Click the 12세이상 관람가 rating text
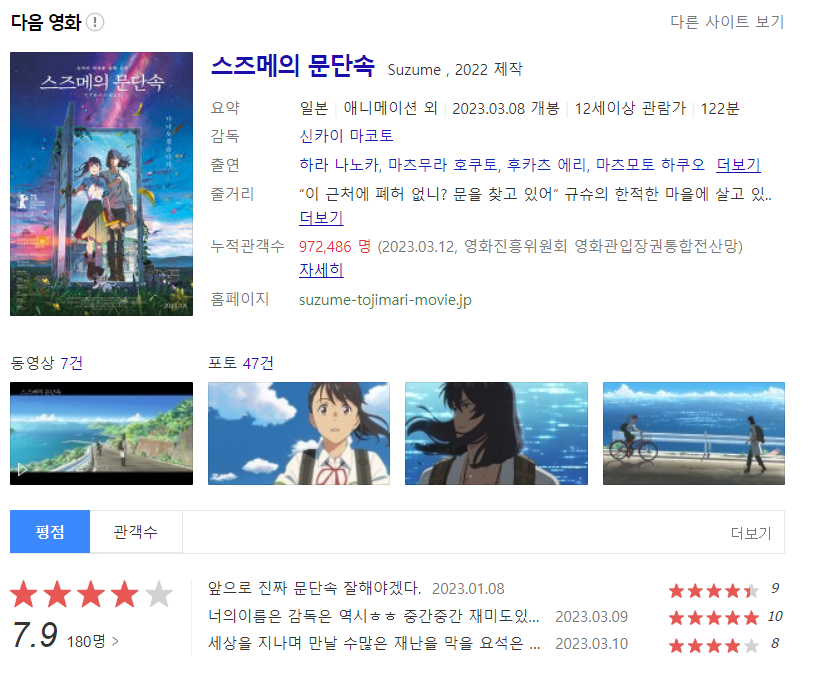 click(x=630, y=109)
